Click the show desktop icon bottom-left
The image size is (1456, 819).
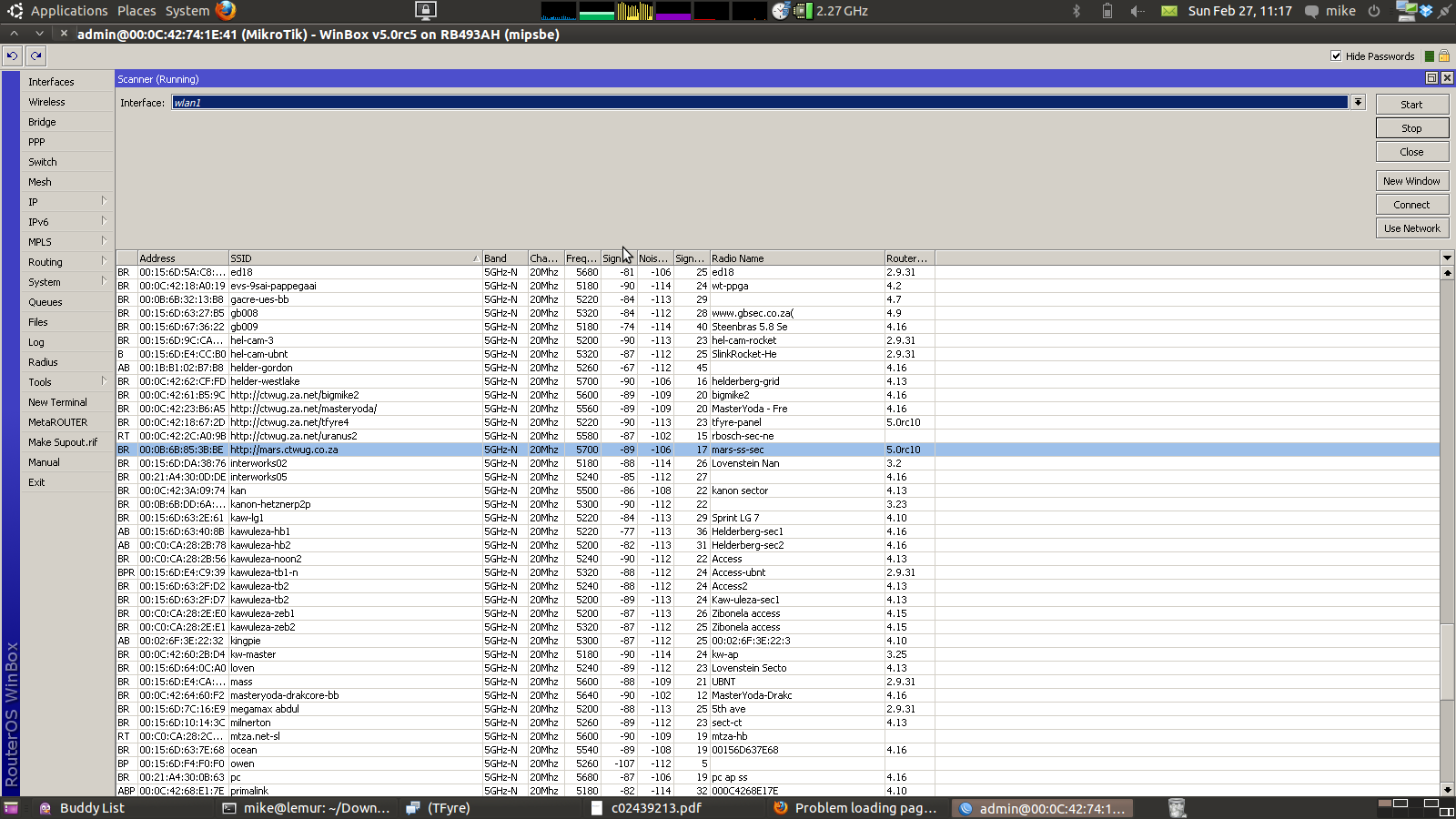[11, 808]
